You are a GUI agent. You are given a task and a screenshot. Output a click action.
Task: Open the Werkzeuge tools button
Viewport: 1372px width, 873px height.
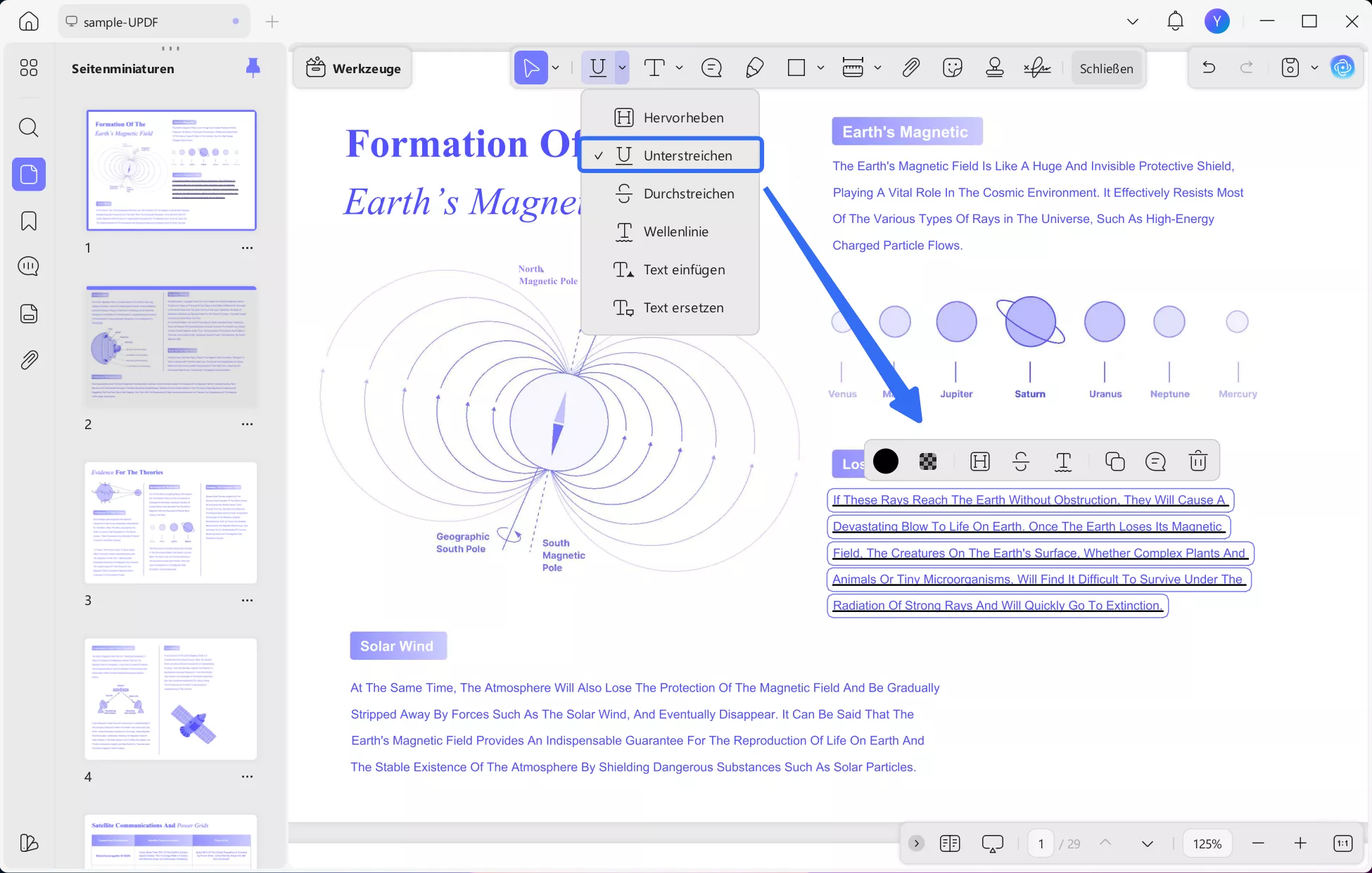(x=353, y=68)
